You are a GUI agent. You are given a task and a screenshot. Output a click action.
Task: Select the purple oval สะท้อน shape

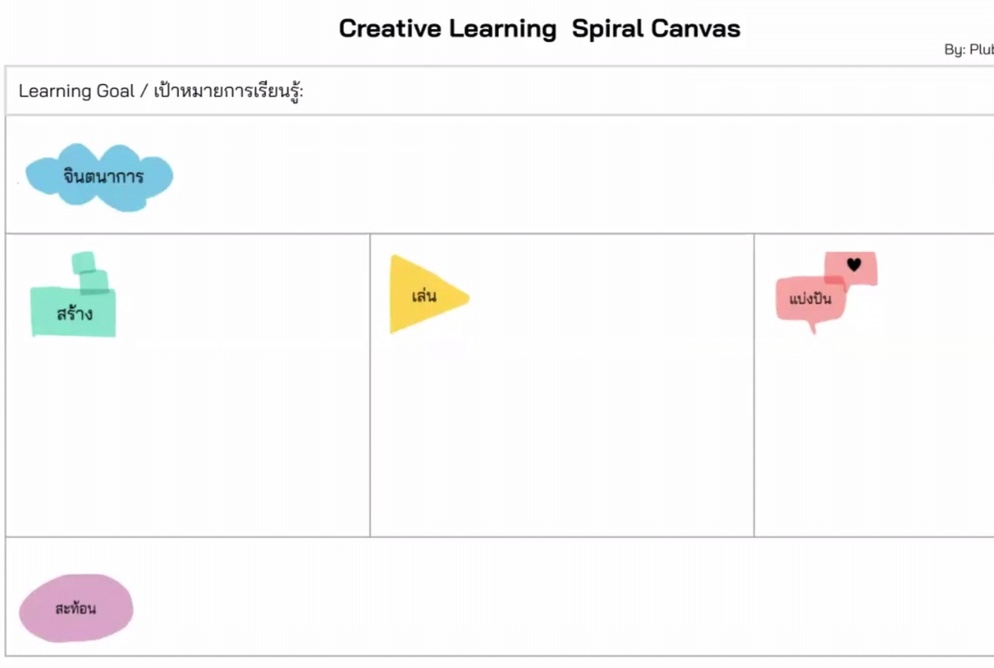(x=76, y=608)
